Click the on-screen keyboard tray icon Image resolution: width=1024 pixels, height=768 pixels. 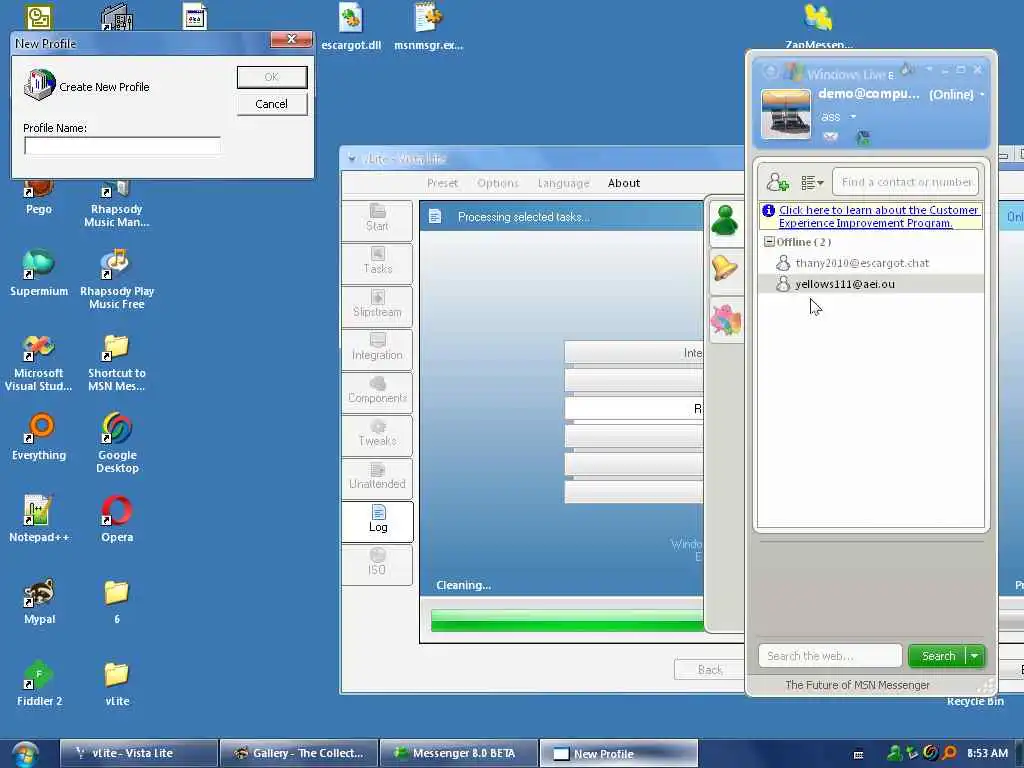point(859,754)
